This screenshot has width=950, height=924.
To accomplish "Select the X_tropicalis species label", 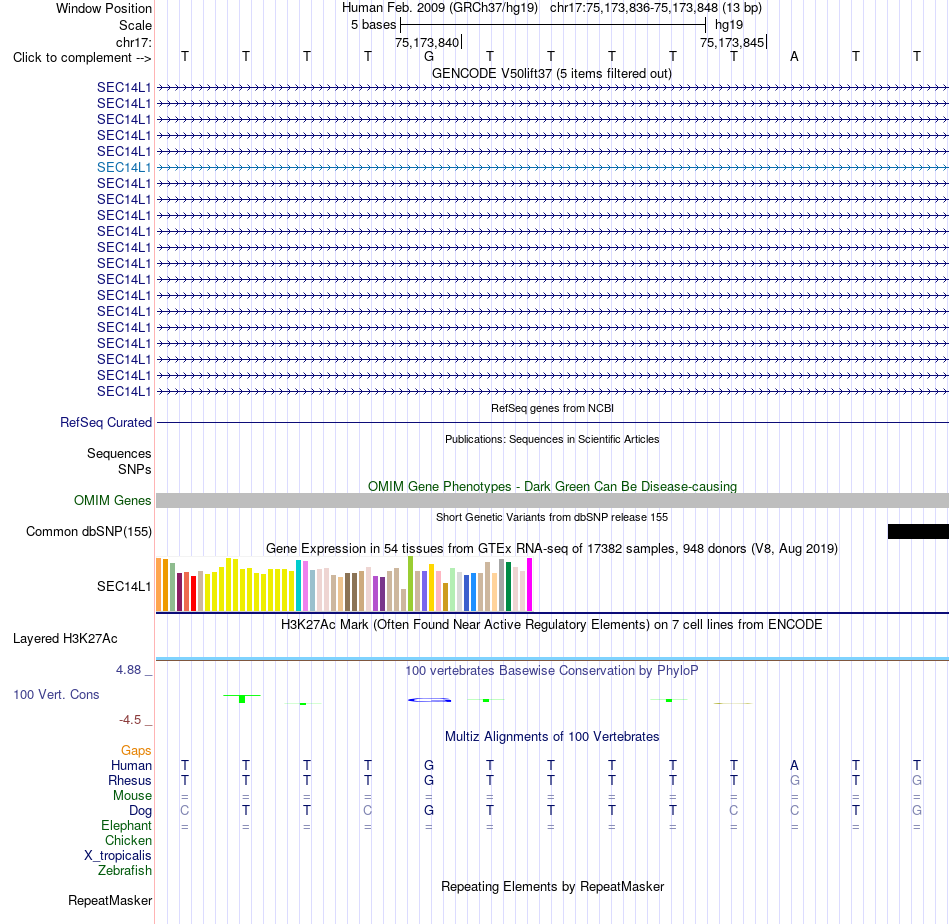I will point(118,856).
